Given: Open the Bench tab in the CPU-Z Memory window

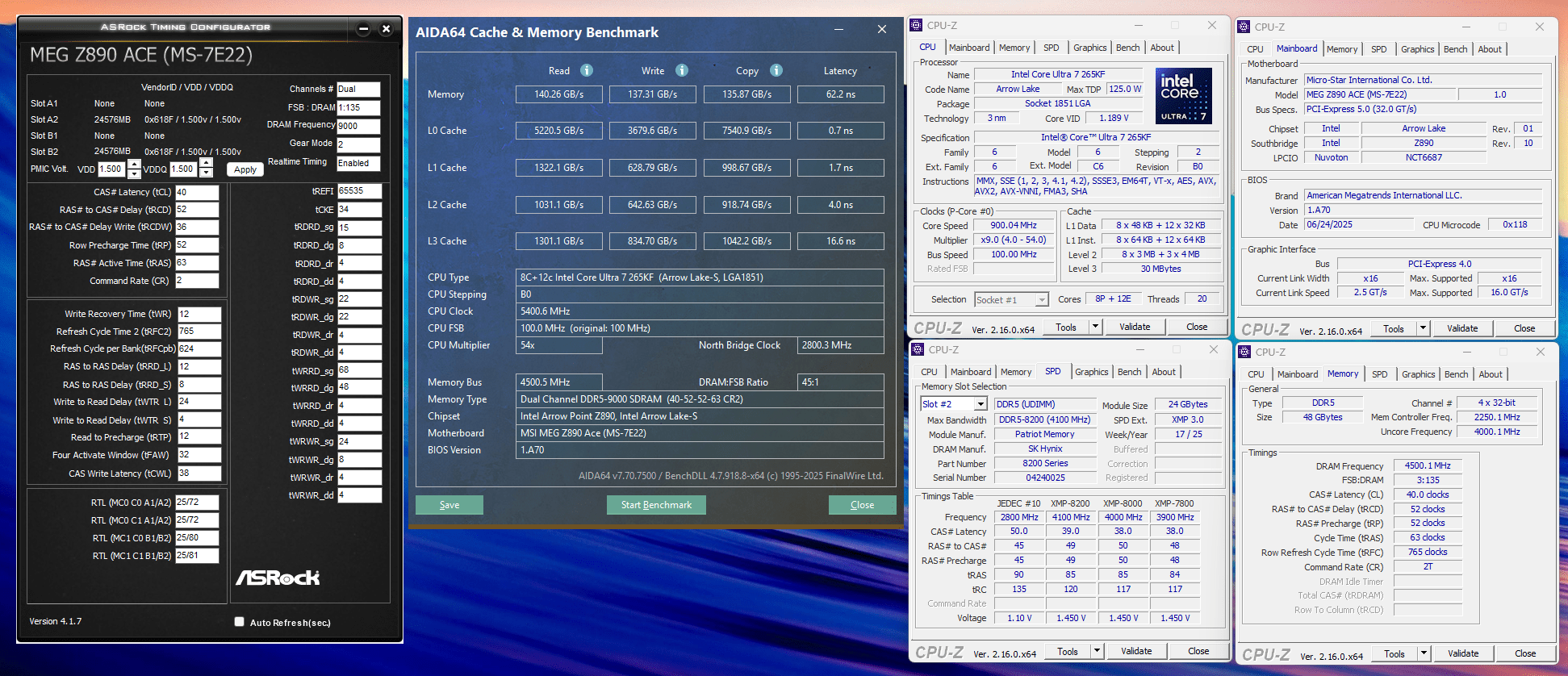Looking at the screenshot, I should tap(1456, 374).
